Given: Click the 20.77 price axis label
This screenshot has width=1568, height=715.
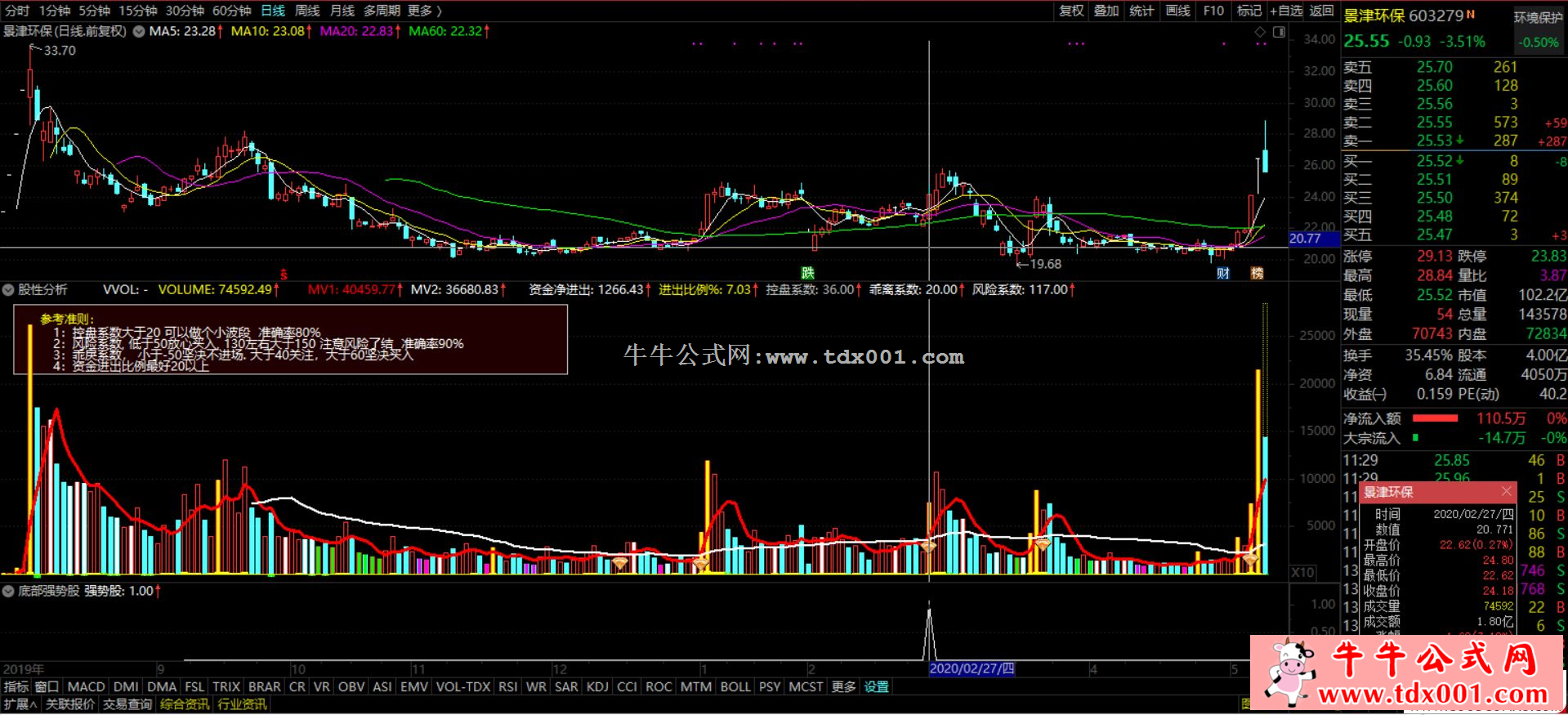Looking at the screenshot, I should [x=1315, y=239].
